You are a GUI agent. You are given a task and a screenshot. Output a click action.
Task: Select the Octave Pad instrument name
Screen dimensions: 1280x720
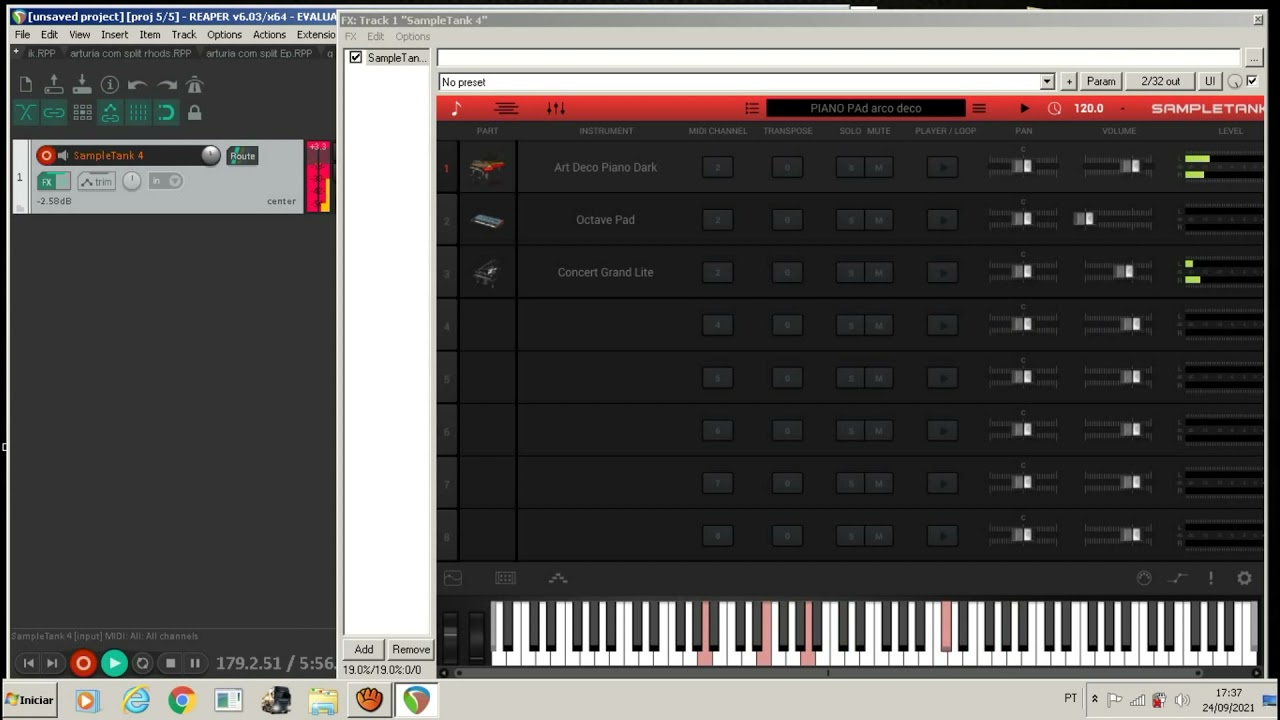click(x=605, y=220)
